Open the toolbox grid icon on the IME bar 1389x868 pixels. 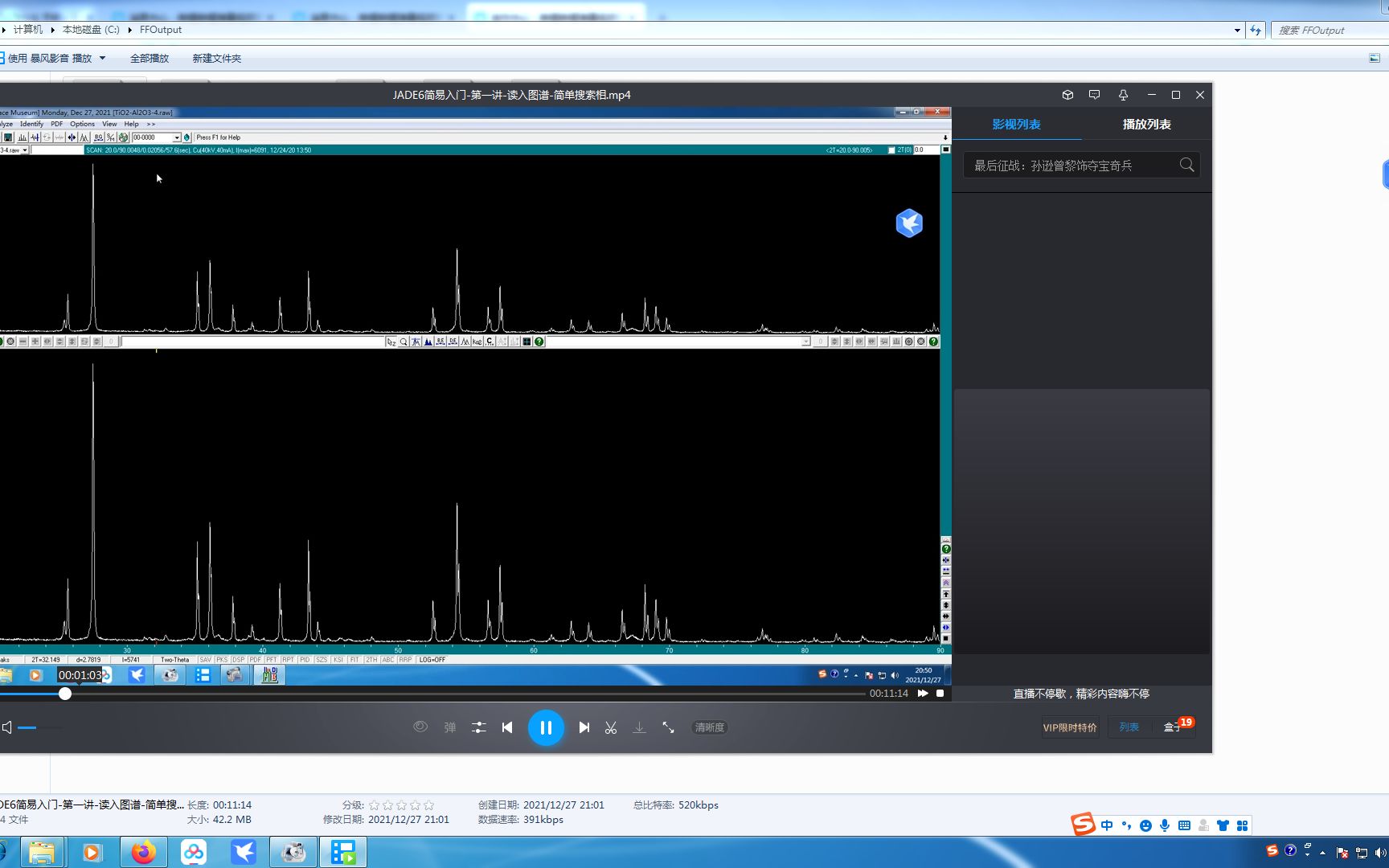pyautogui.click(x=1242, y=825)
